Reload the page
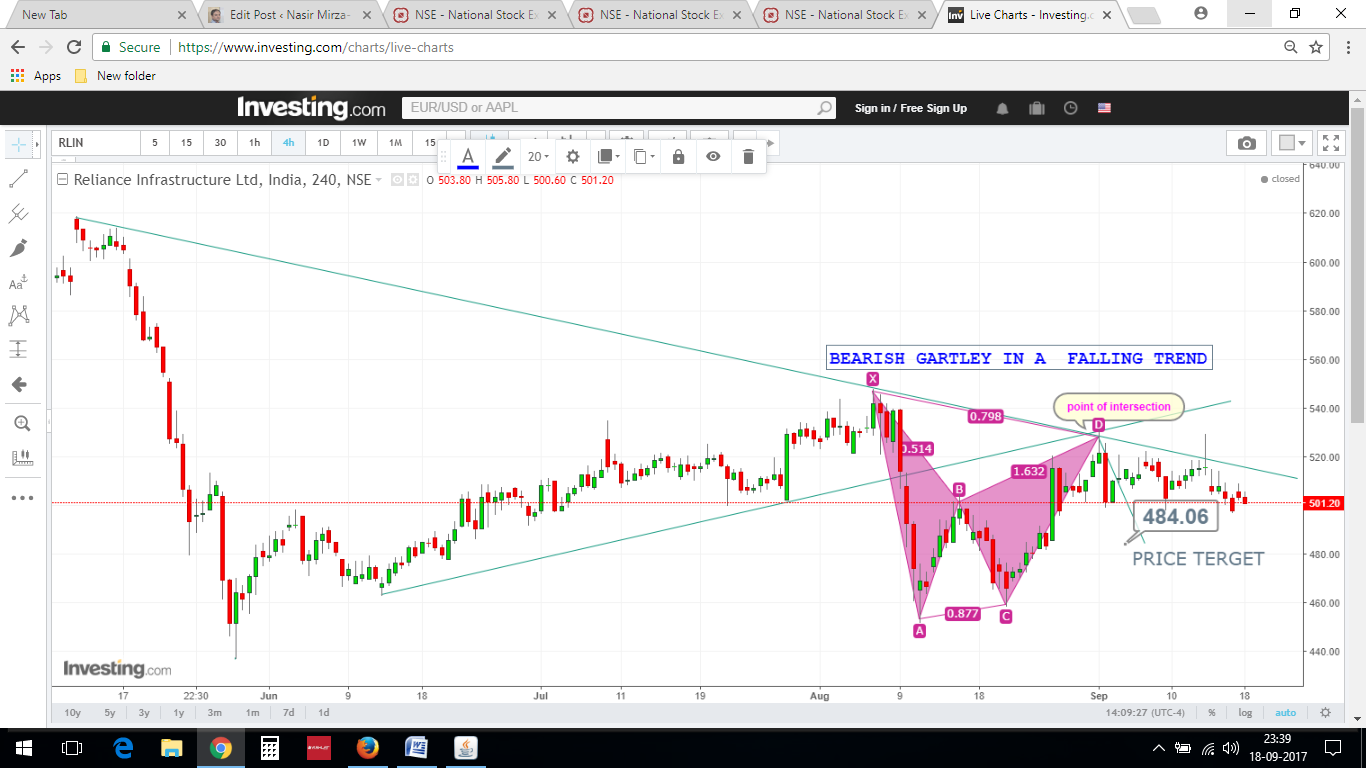The width and height of the screenshot is (1366, 768). click(x=74, y=47)
